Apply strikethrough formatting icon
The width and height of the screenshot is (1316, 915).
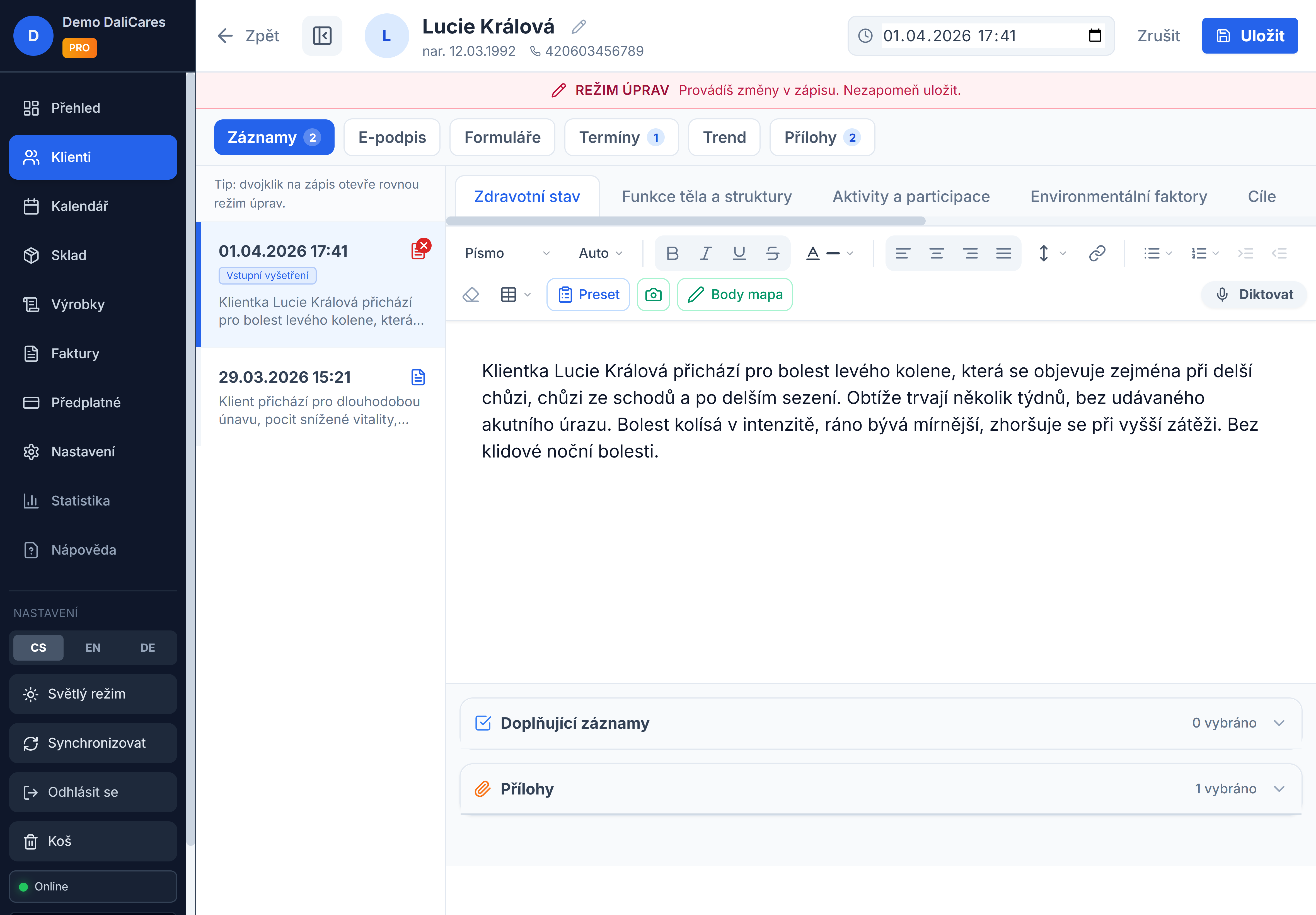pos(772,253)
